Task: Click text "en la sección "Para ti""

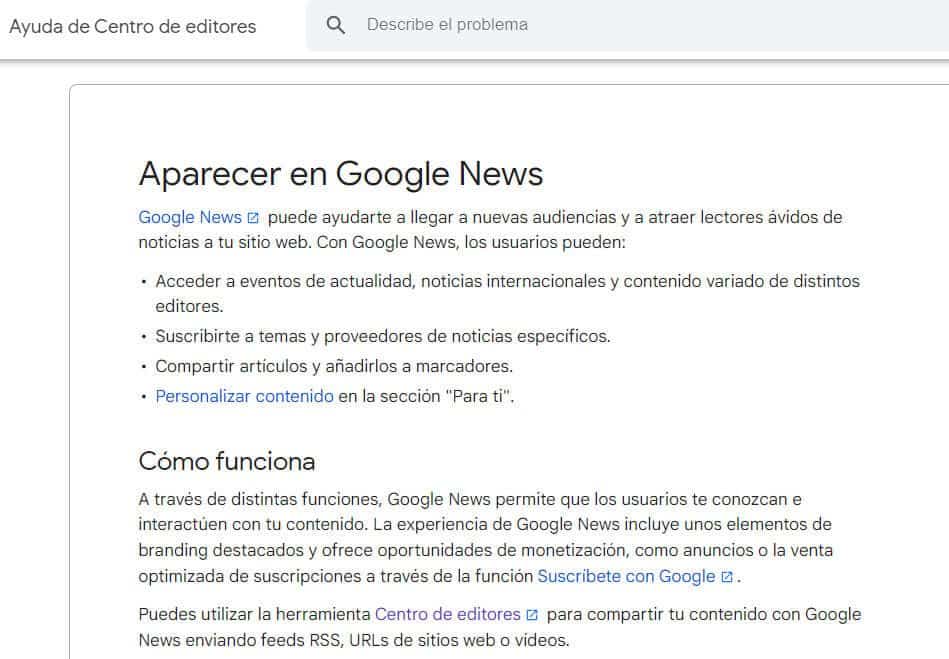Action: 426,396
